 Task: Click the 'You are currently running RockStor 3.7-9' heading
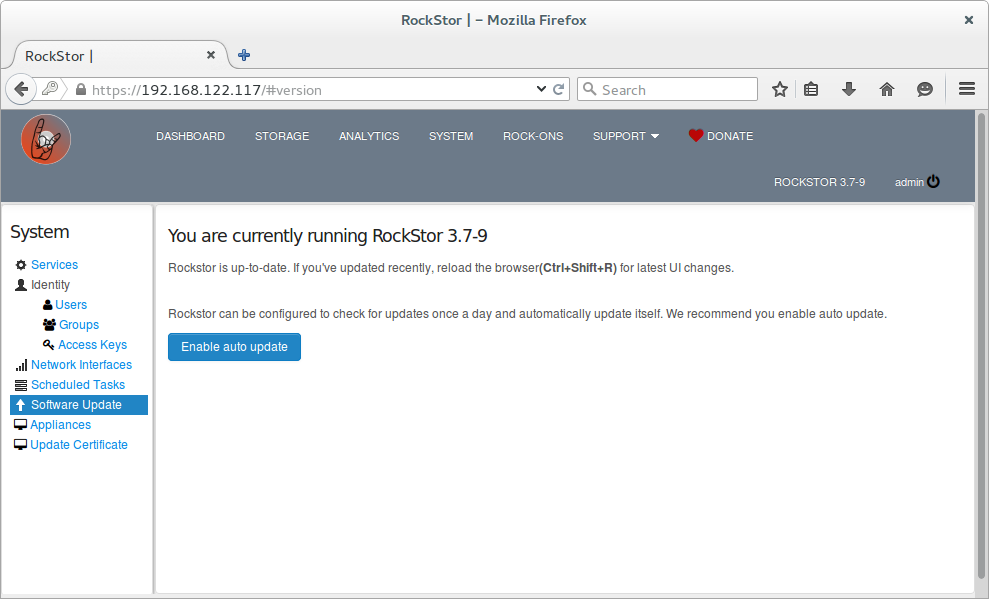pyautogui.click(x=327, y=236)
